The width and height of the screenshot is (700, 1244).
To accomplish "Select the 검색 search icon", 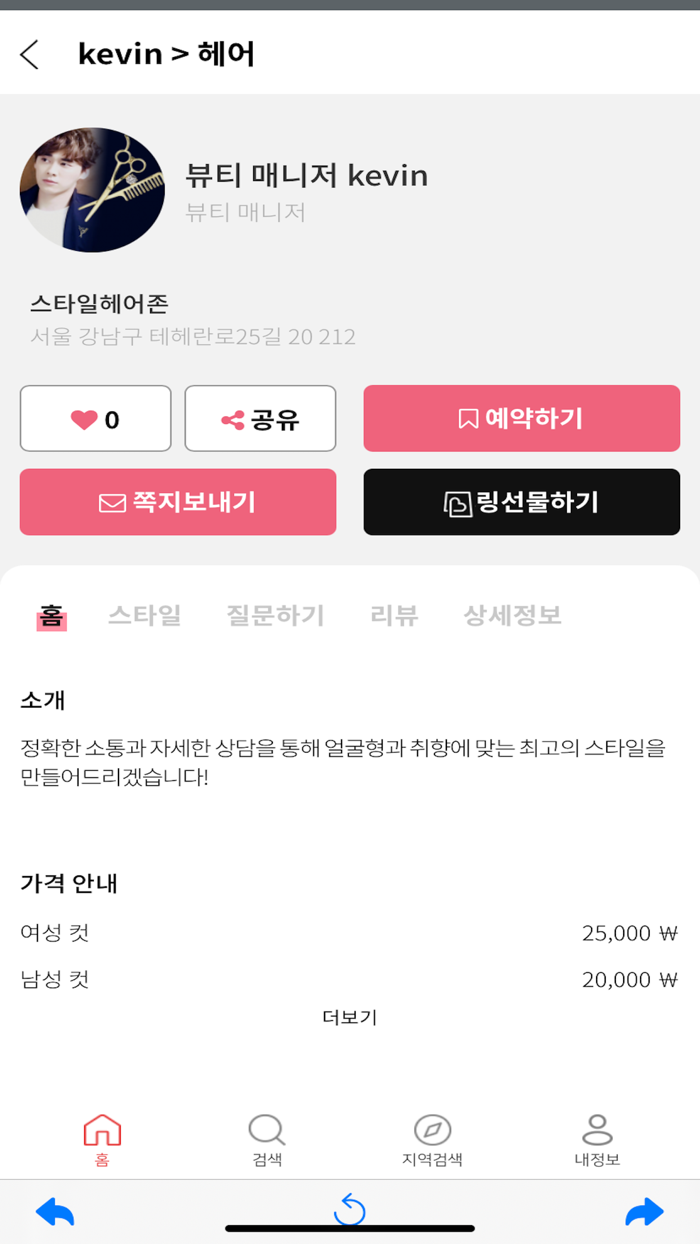I will (x=265, y=1130).
